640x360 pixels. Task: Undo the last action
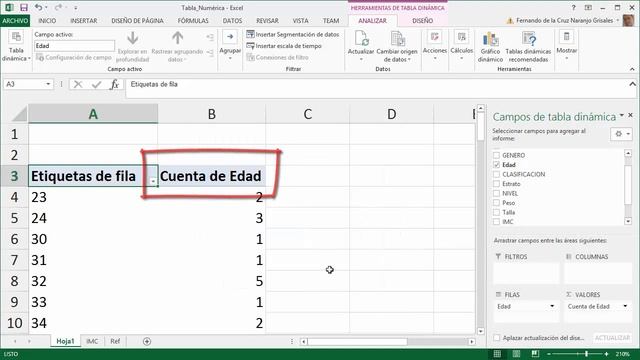click(38, 7)
